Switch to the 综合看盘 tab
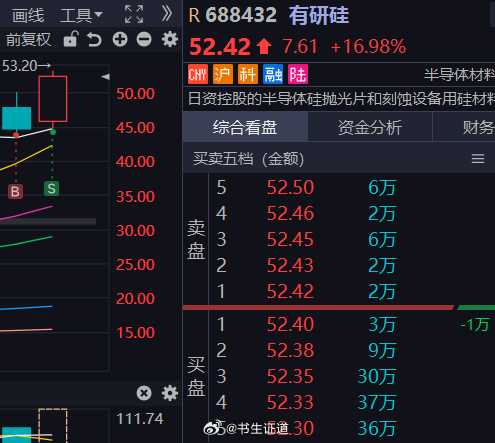This screenshot has width=495, height=443. point(245,127)
